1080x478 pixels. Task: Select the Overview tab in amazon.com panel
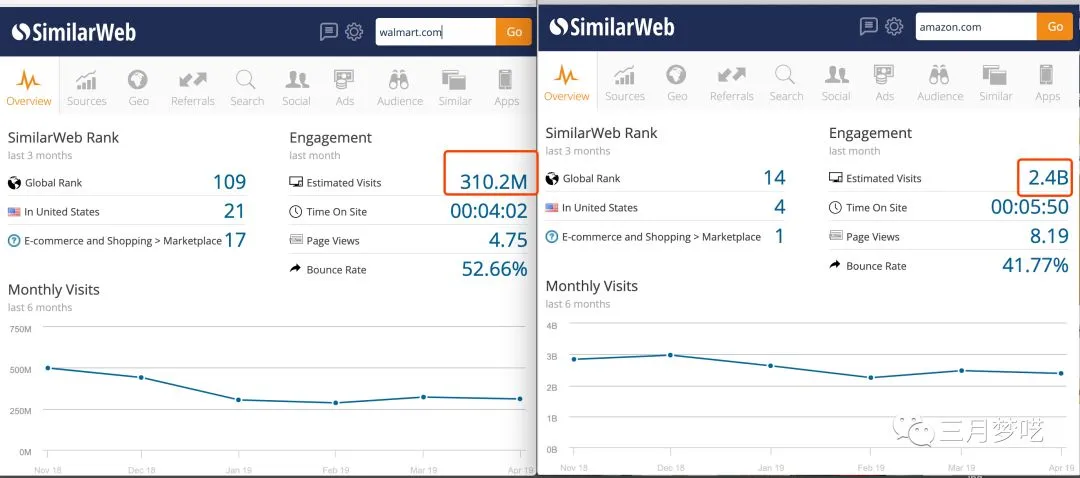click(566, 83)
